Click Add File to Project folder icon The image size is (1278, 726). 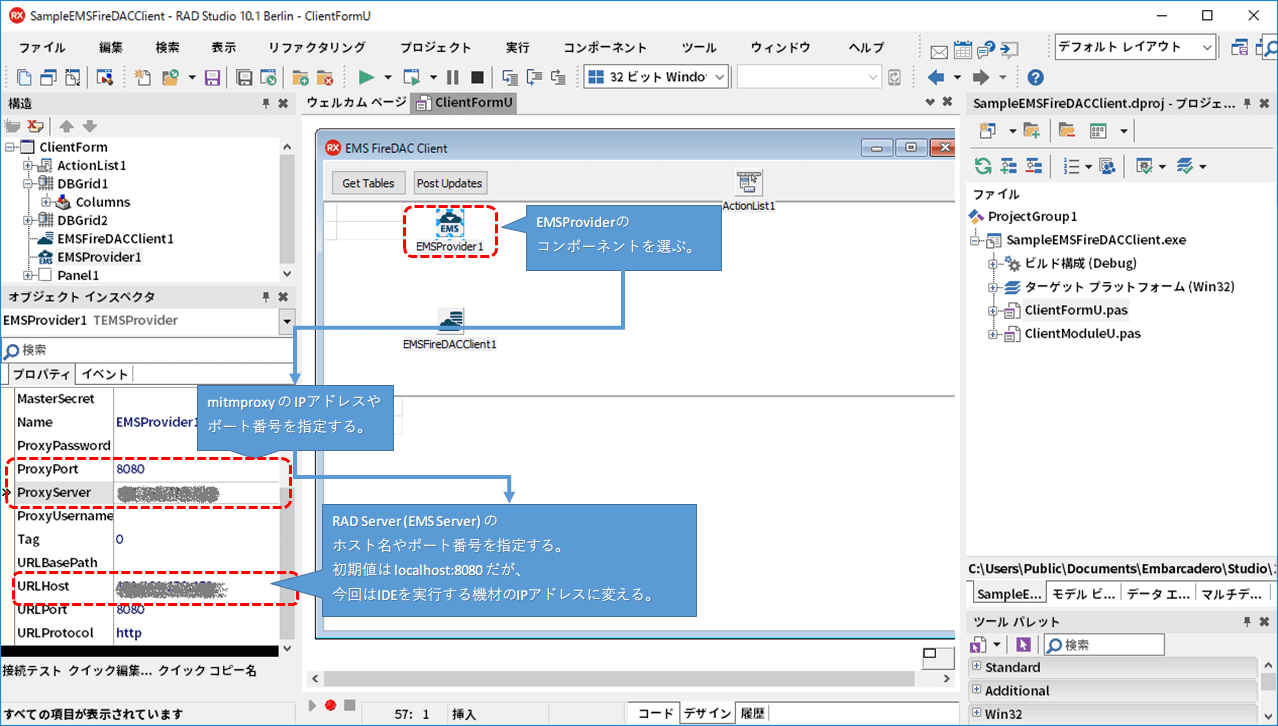tap(300, 77)
